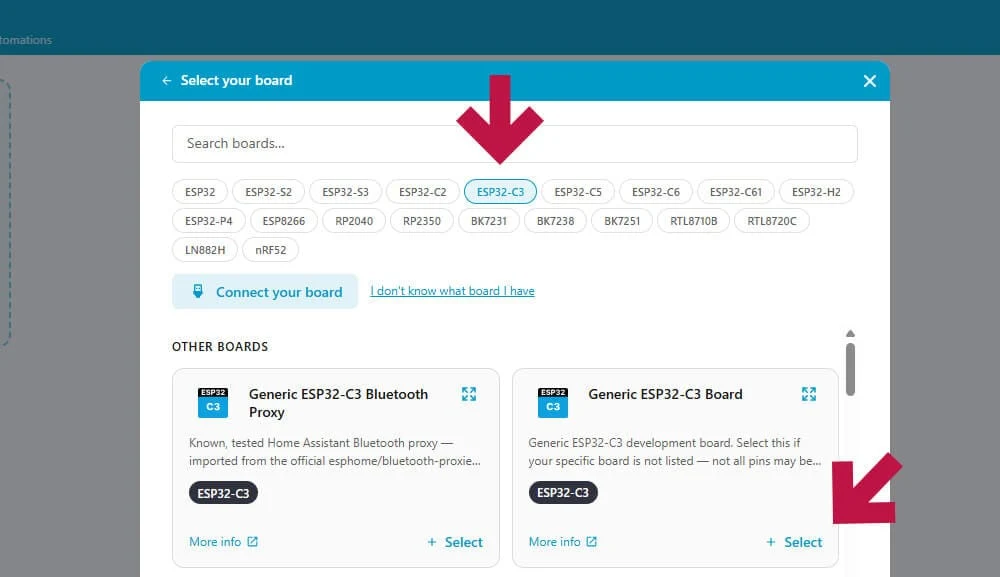Click the ESP32-C3 tag on Generic Board card
Image resolution: width=1000 pixels, height=577 pixels.
click(563, 493)
